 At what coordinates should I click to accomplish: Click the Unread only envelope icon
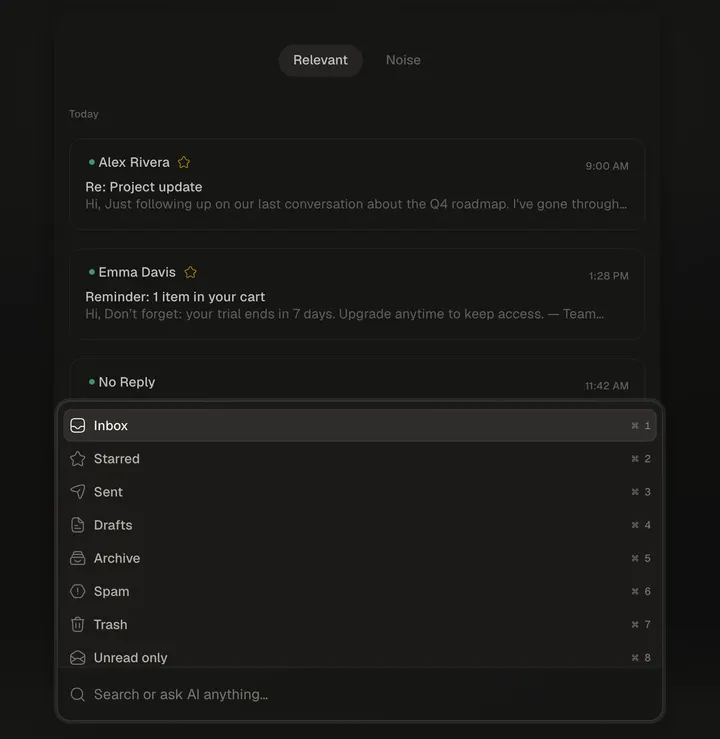78,657
